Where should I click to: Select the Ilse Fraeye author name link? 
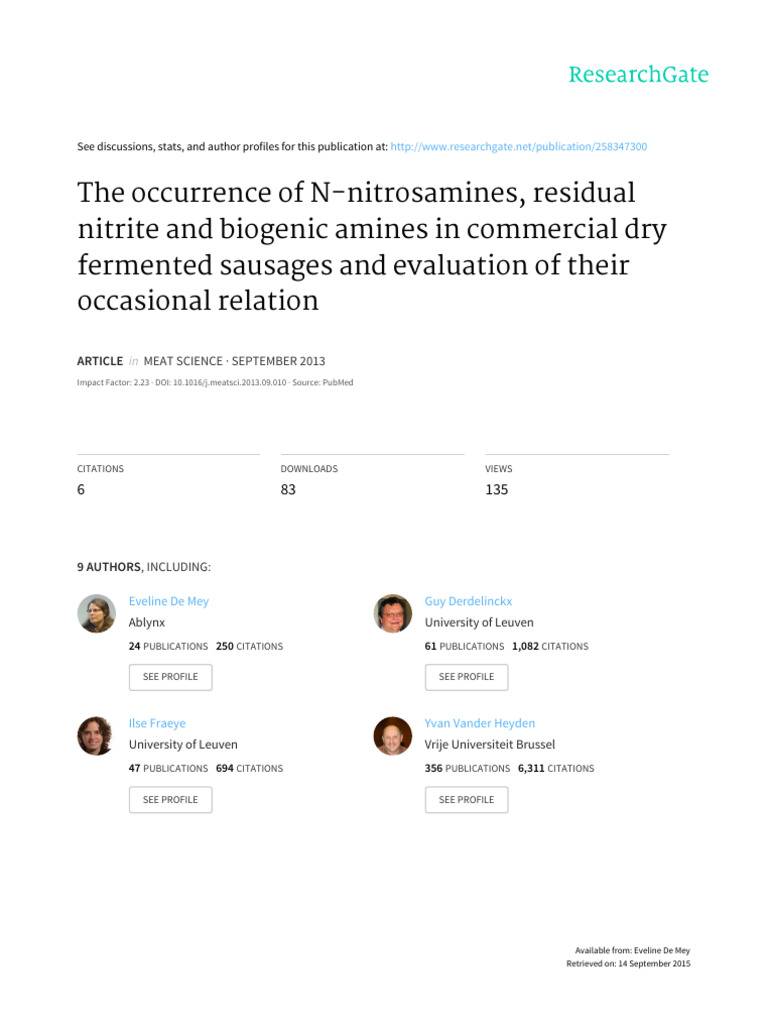[x=157, y=723]
